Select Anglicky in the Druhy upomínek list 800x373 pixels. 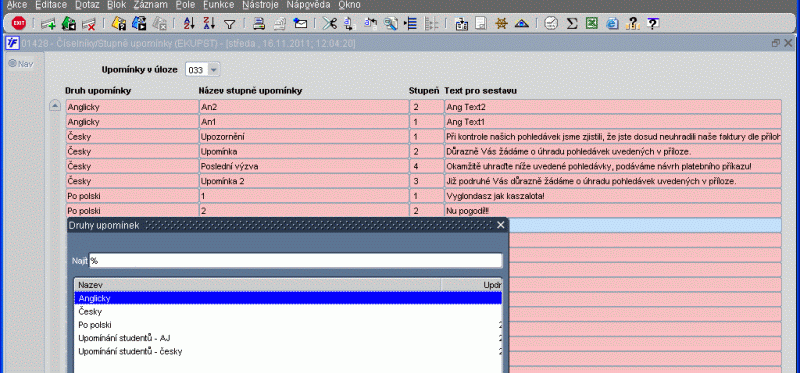click(288, 298)
